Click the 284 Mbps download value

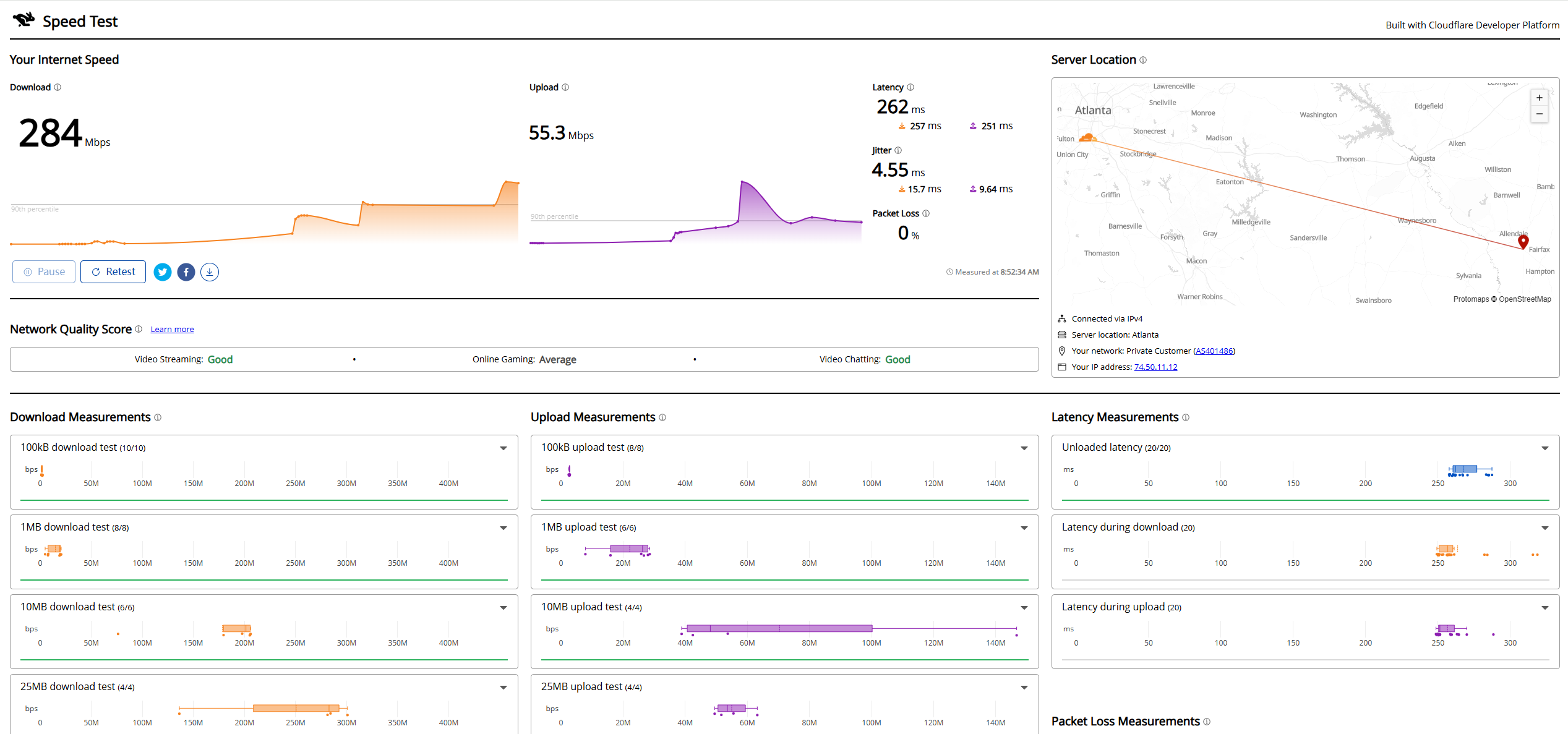point(64,133)
